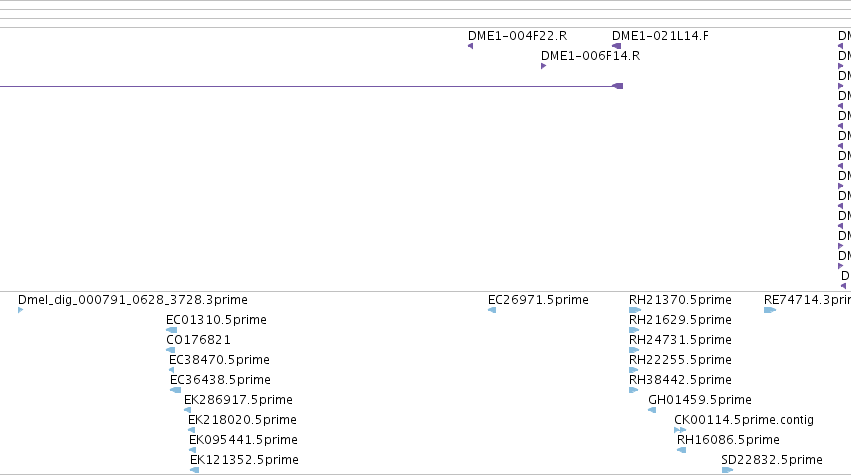Select the RE74714.3prime label

point(807,300)
